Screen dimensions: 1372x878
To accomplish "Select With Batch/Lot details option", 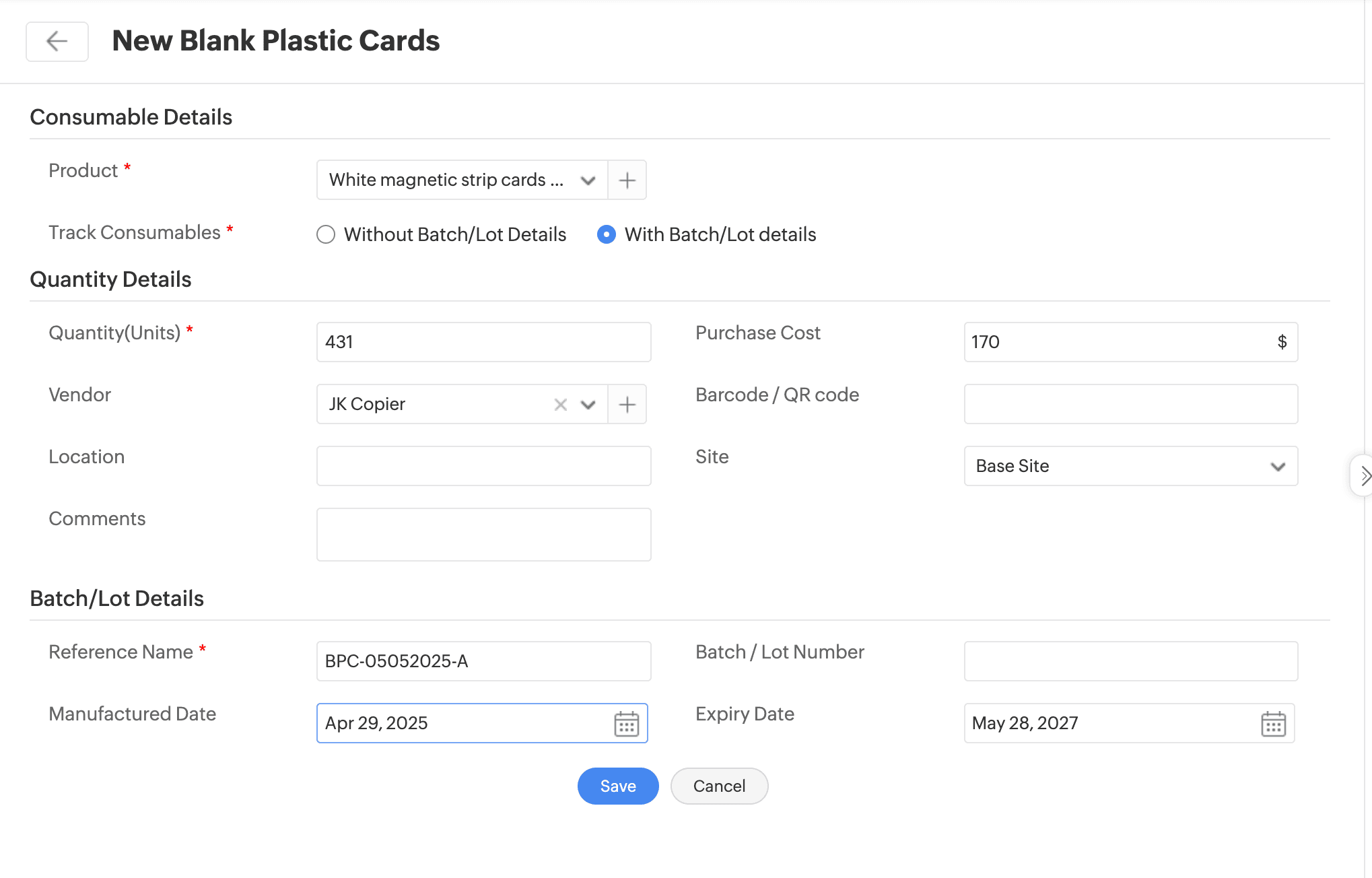I will pyautogui.click(x=607, y=235).
